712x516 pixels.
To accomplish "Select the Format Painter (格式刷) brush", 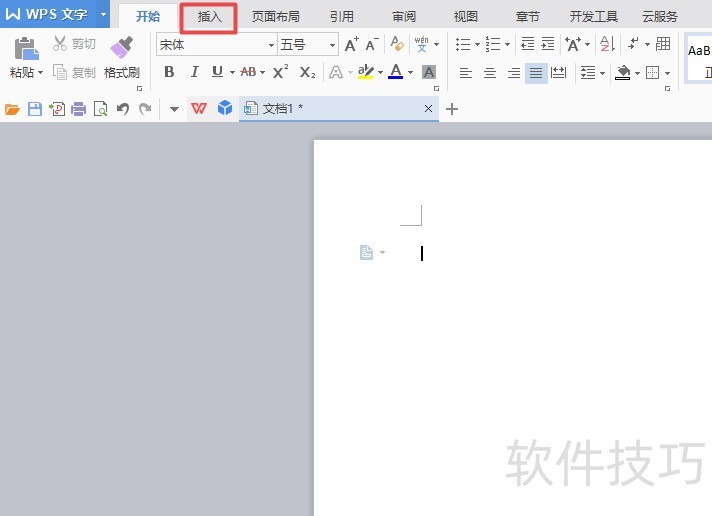I will (121, 58).
